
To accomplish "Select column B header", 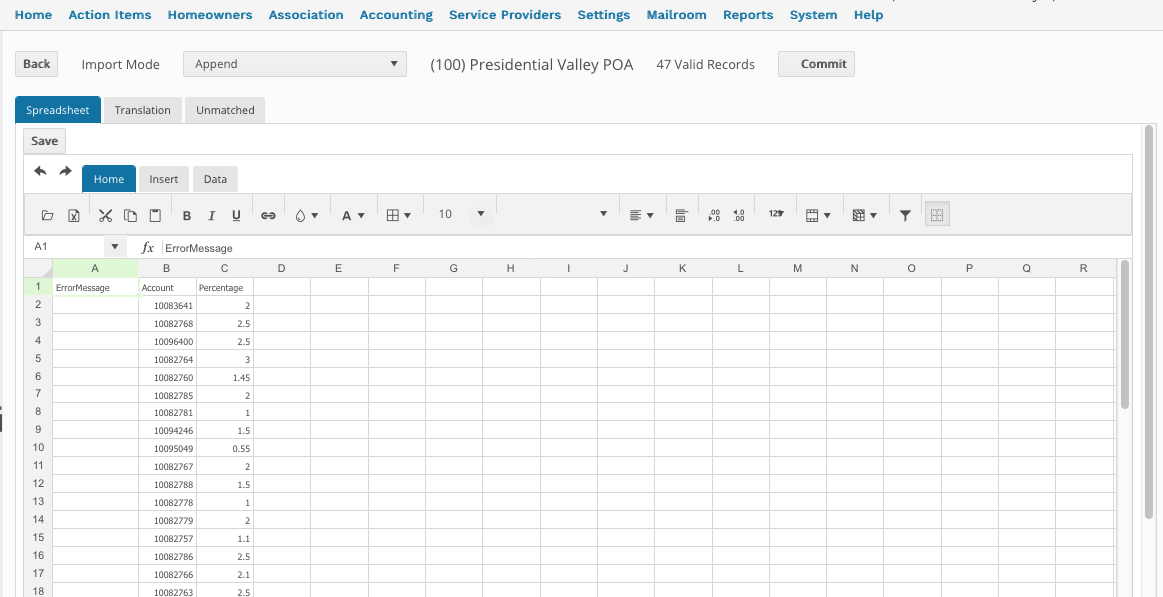I will click(167, 268).
